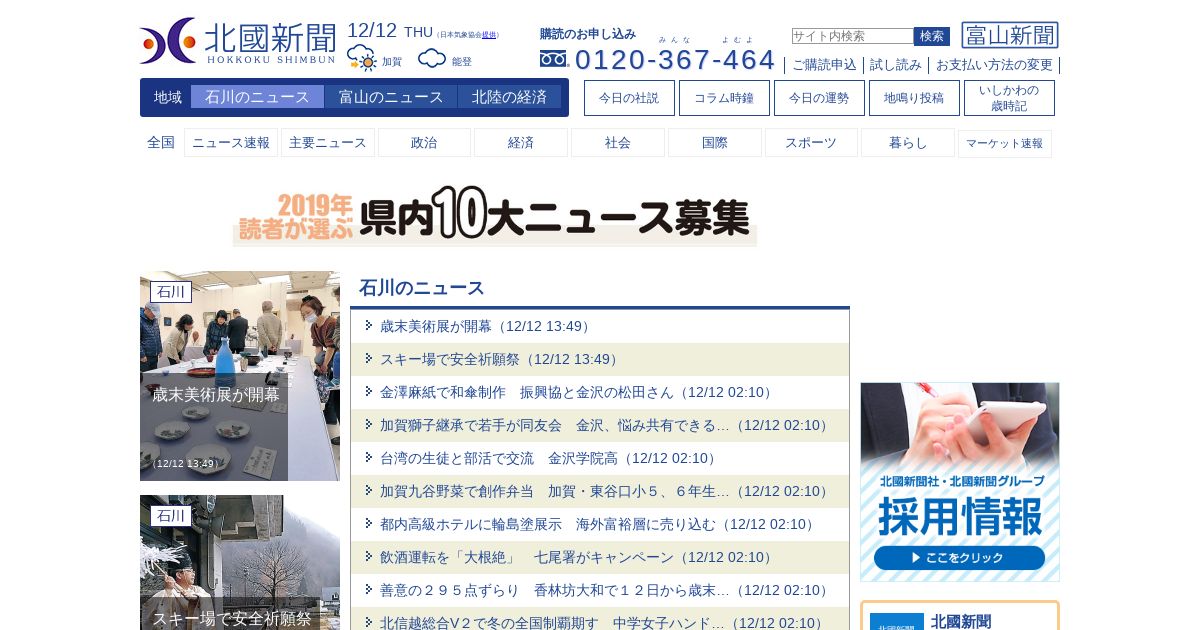1200x630 pixels.
Task: Click the Noto cloudy weather icon
Action: (x=432, y=58)
